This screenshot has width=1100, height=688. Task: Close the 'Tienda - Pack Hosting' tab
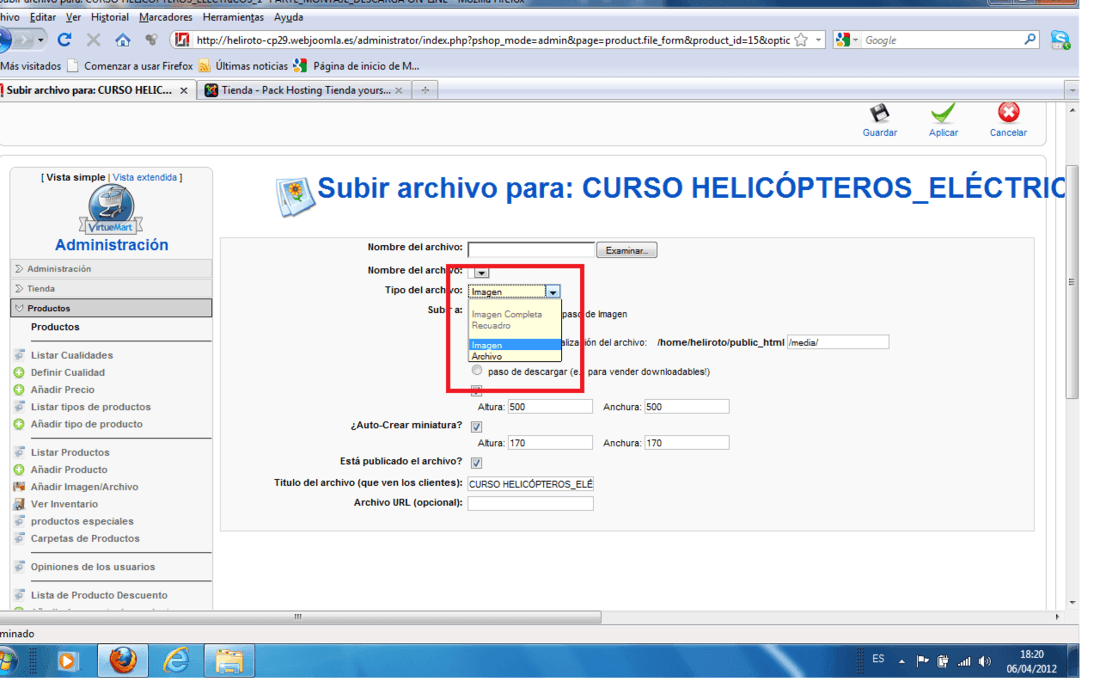(x=398, y=90)
